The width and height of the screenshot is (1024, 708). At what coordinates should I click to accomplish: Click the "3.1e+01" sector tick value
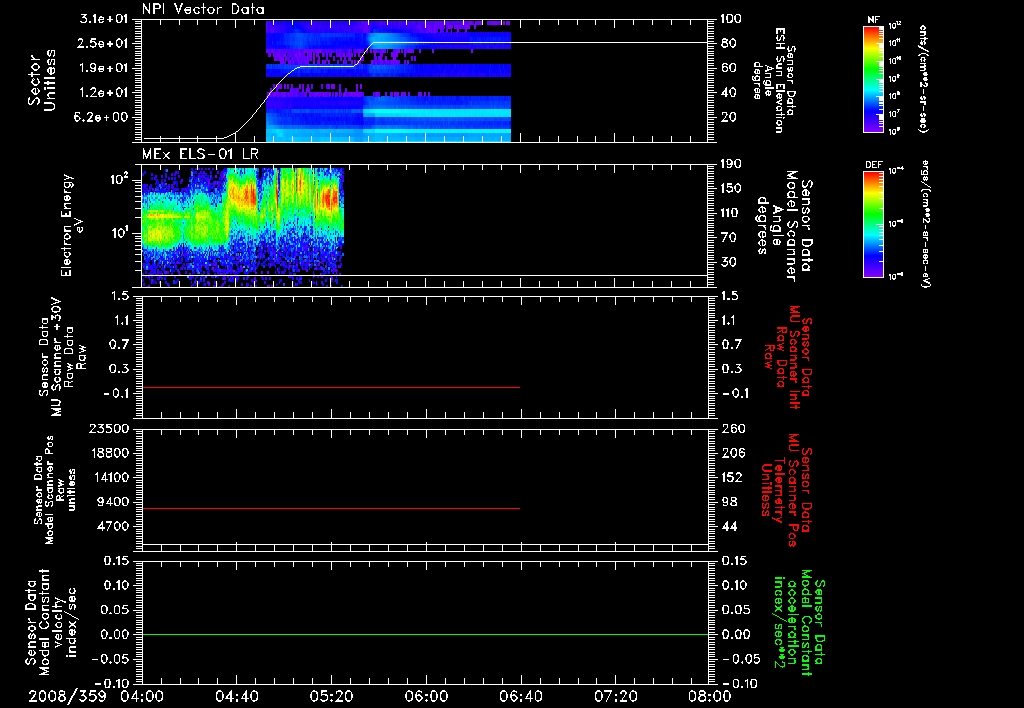(104, 19)
